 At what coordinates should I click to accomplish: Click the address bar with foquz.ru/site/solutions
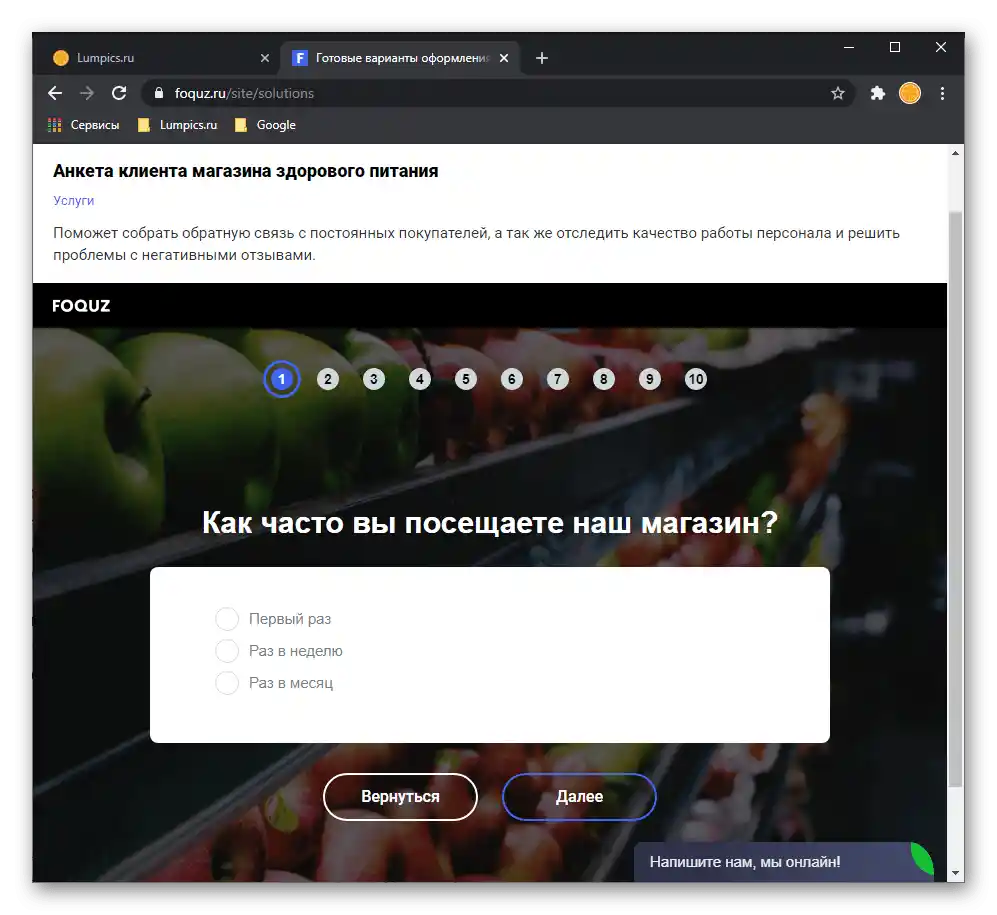(496, 93)
